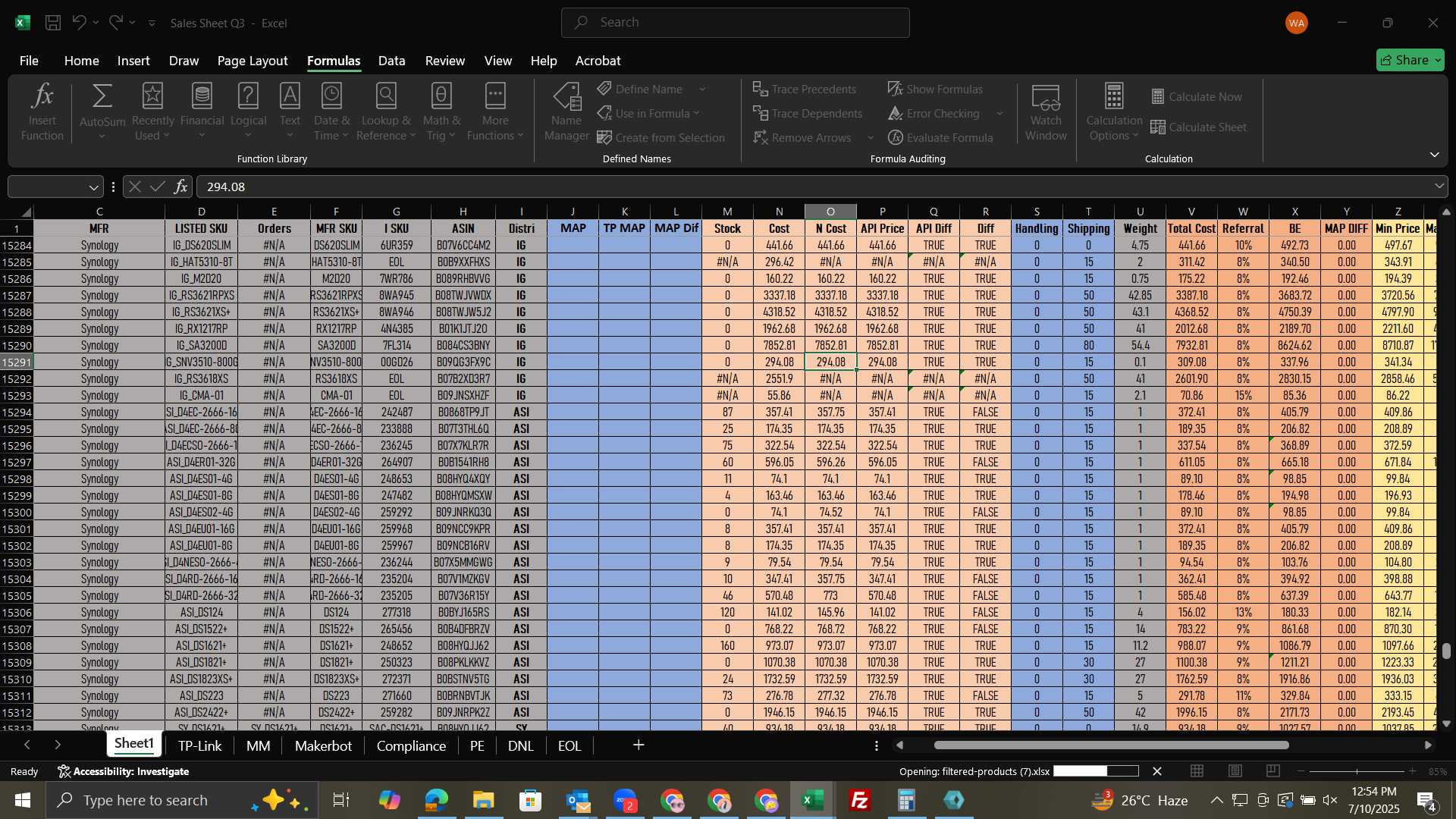Expand the Define Name dropdown arrow
1456x819 pixels.
point(702,89)
